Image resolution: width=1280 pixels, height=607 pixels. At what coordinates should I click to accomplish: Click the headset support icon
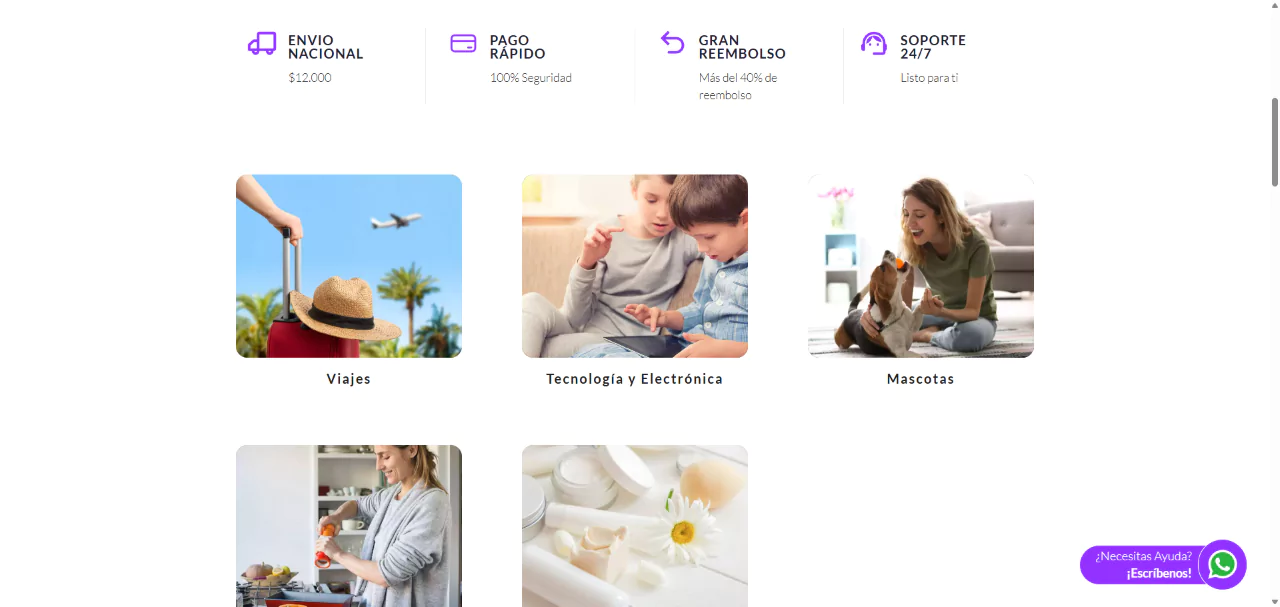tap(874, 43)
